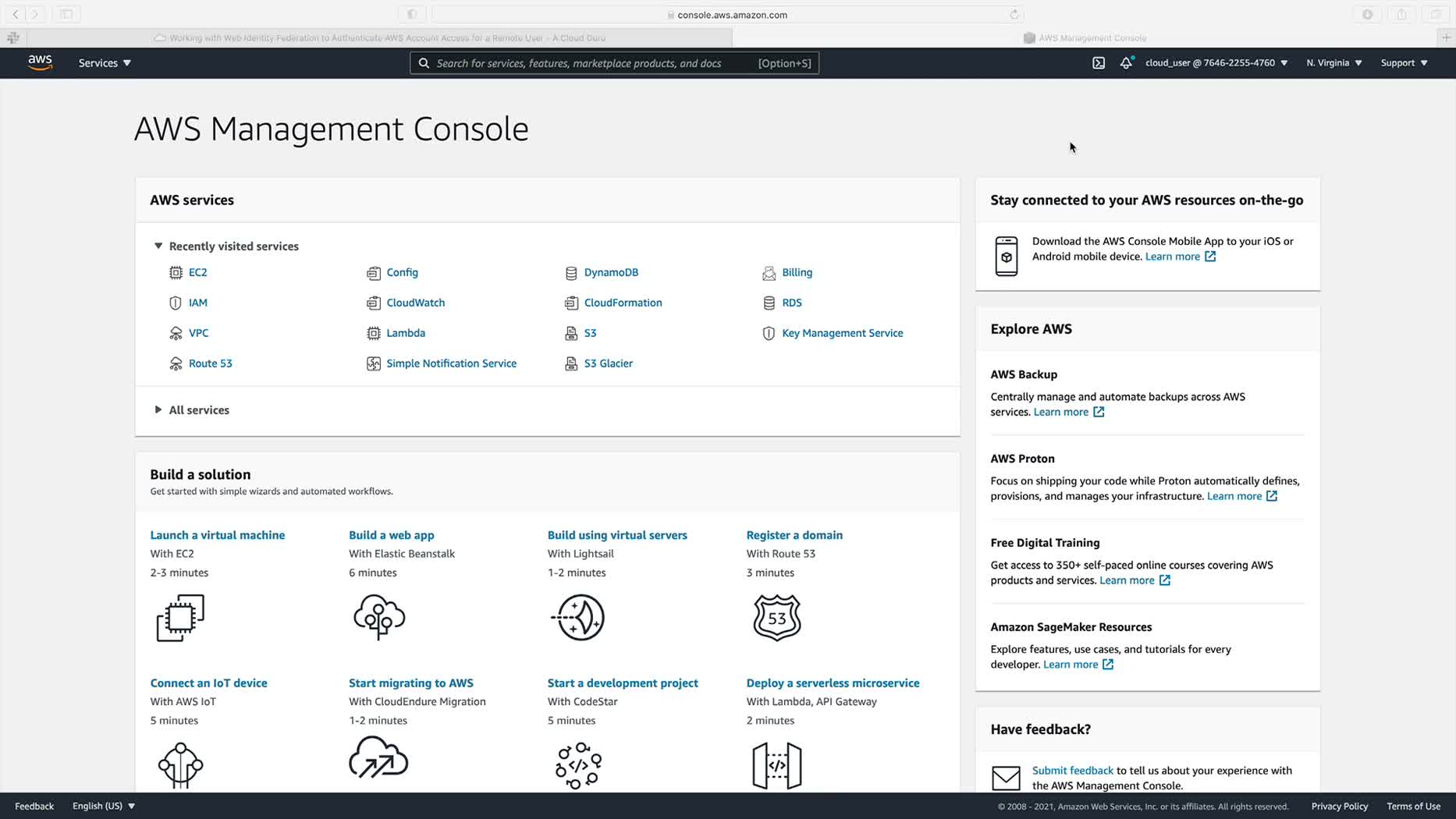Image resolution: width=1456 pixels, height=819 pixels.
Task: Open the Register a domain wizard
Action: [794, 535]
